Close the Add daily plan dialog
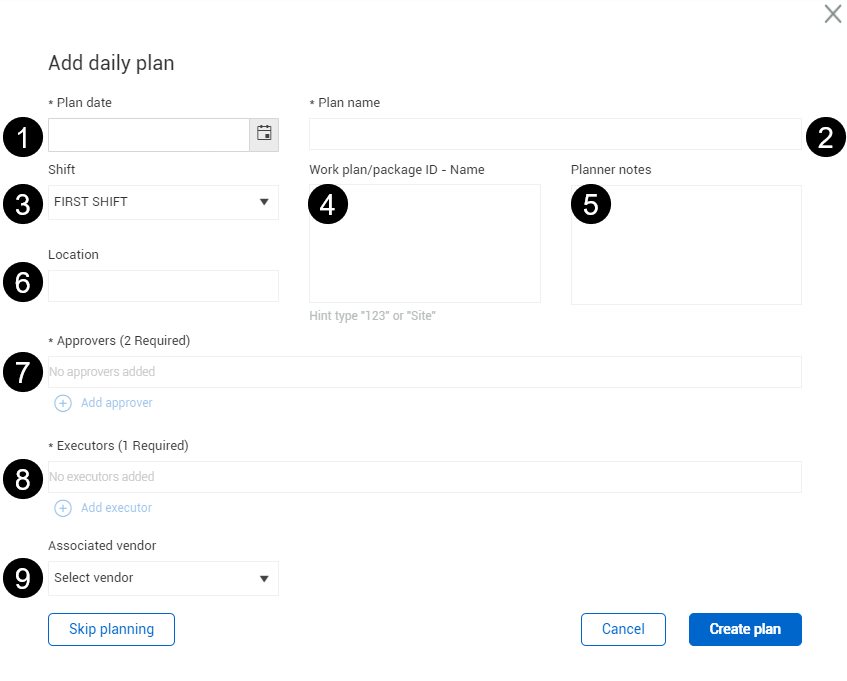 click(x=833, y=14)
